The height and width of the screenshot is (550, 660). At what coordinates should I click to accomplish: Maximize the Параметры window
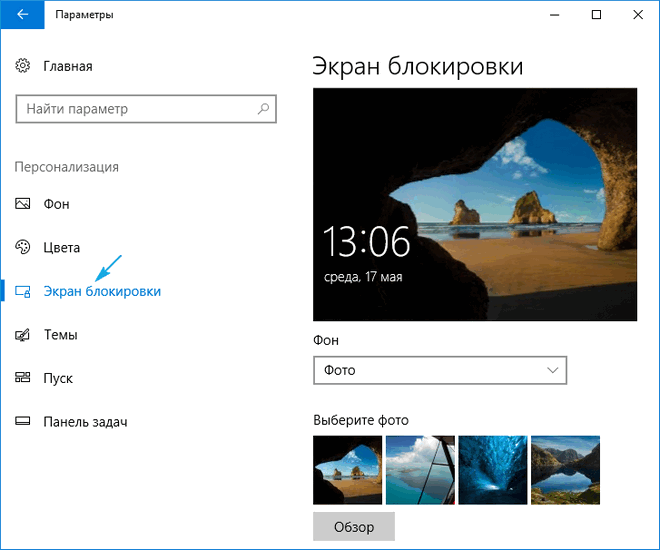(x=596, y=15)
